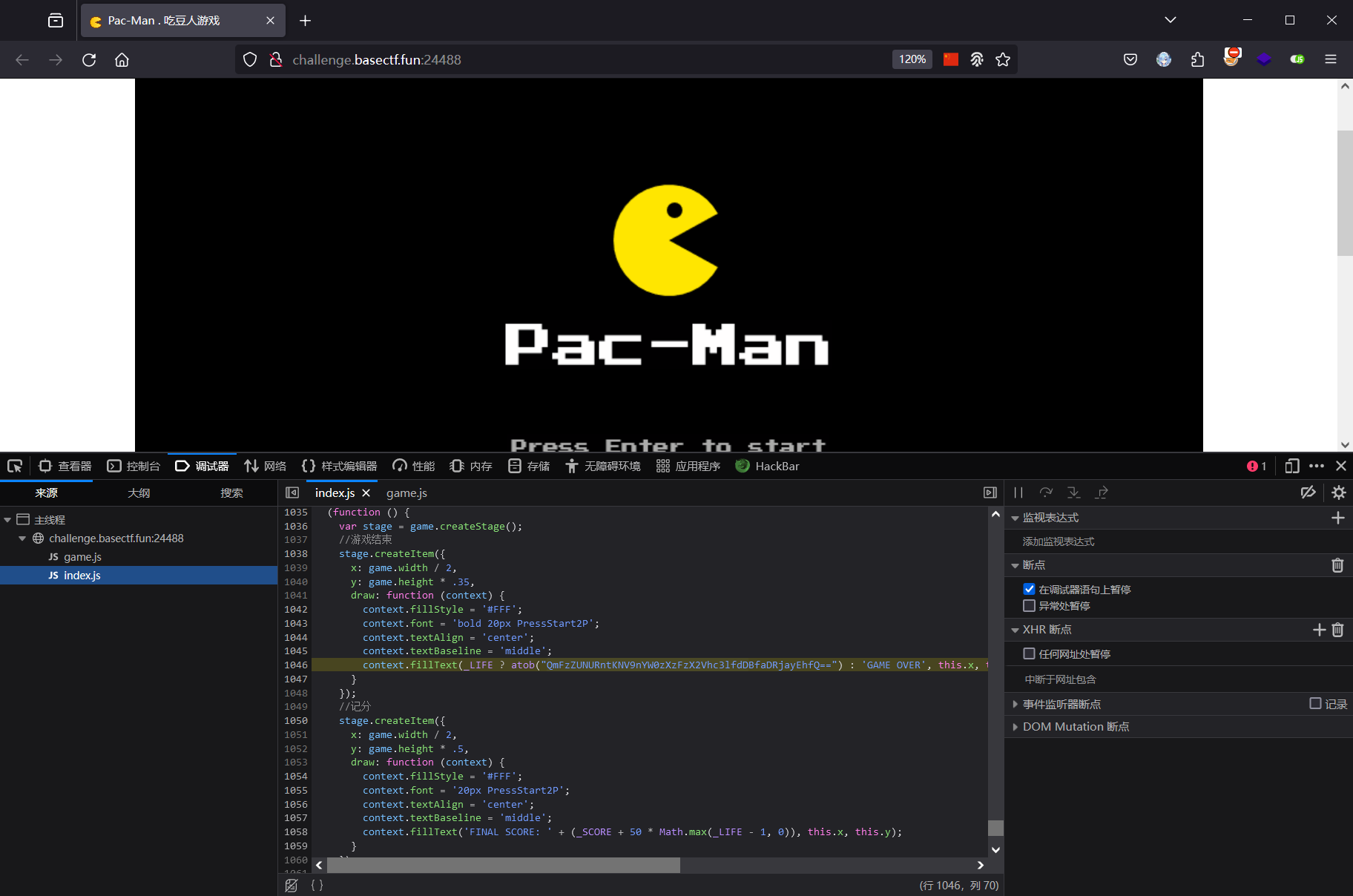The height and width of the screenshot is (896, 1353).
Task: Close the developer tools panel
Action: pos(1341,466)
